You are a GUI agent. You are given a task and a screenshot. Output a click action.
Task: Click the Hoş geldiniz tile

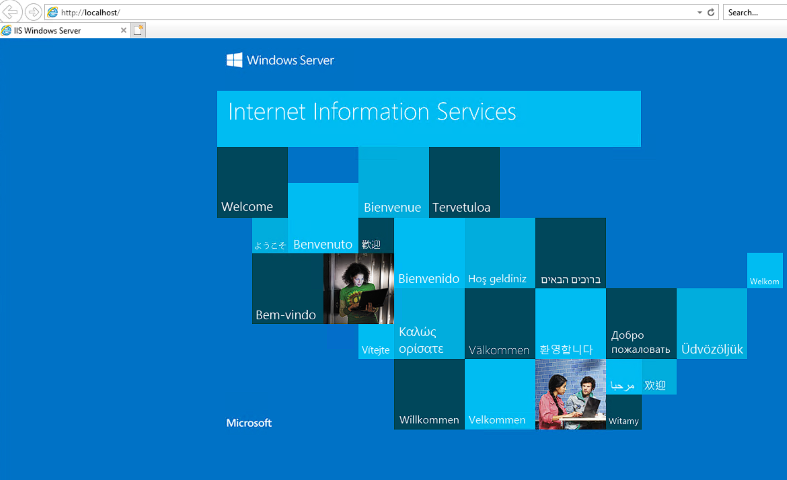pyautogui.click(x=500, y=253)
